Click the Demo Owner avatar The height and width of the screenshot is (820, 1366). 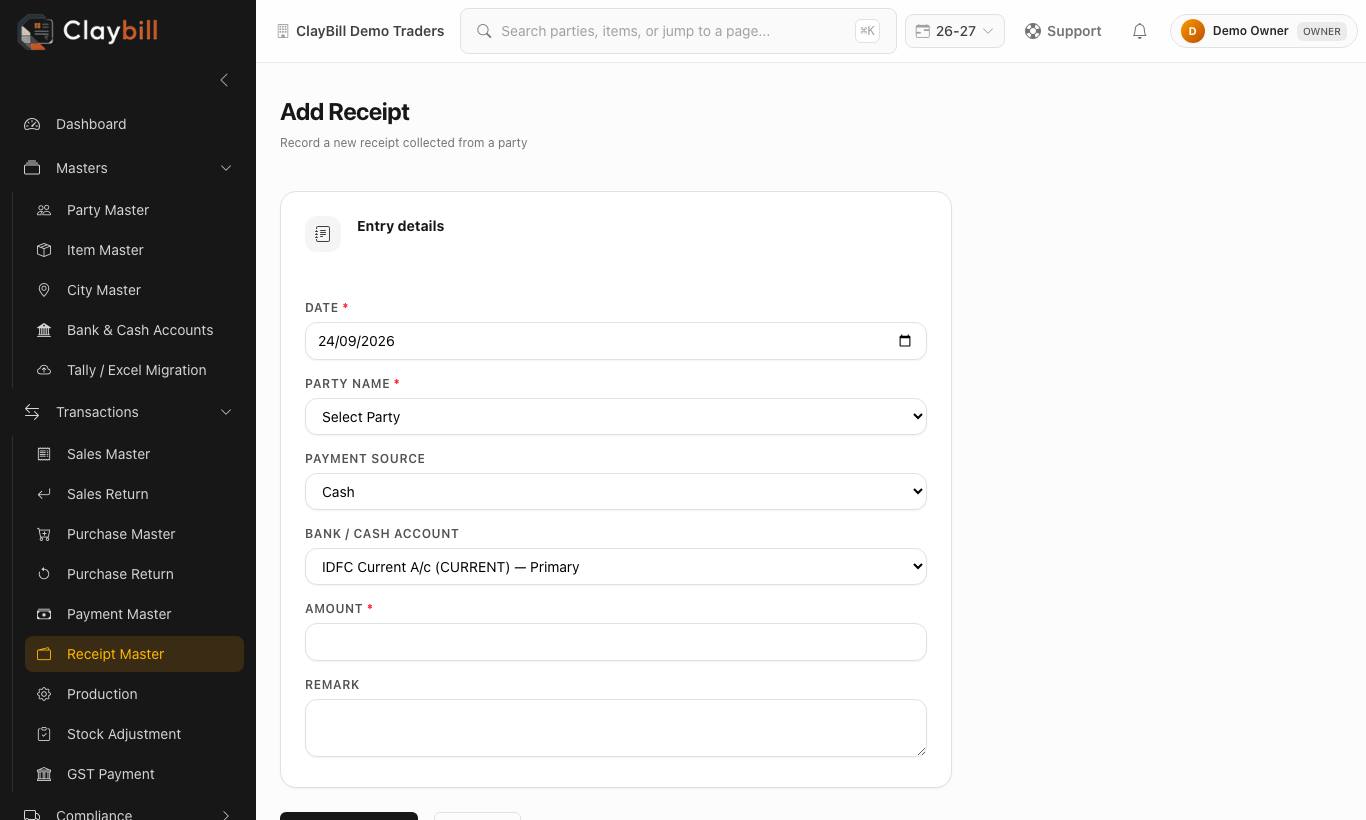(x=1192, y=31)
